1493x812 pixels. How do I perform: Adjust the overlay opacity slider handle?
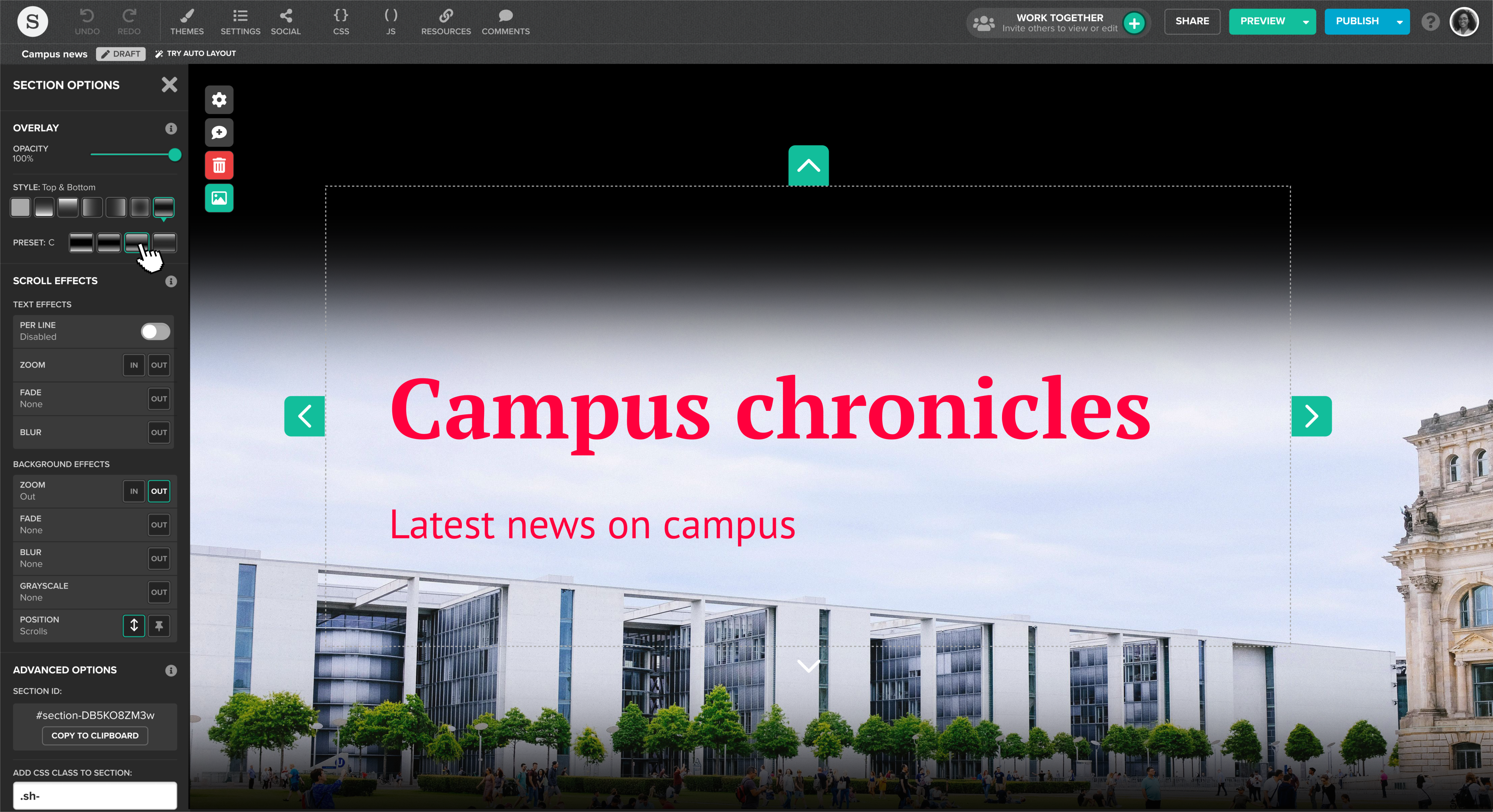tap(175, 154)
